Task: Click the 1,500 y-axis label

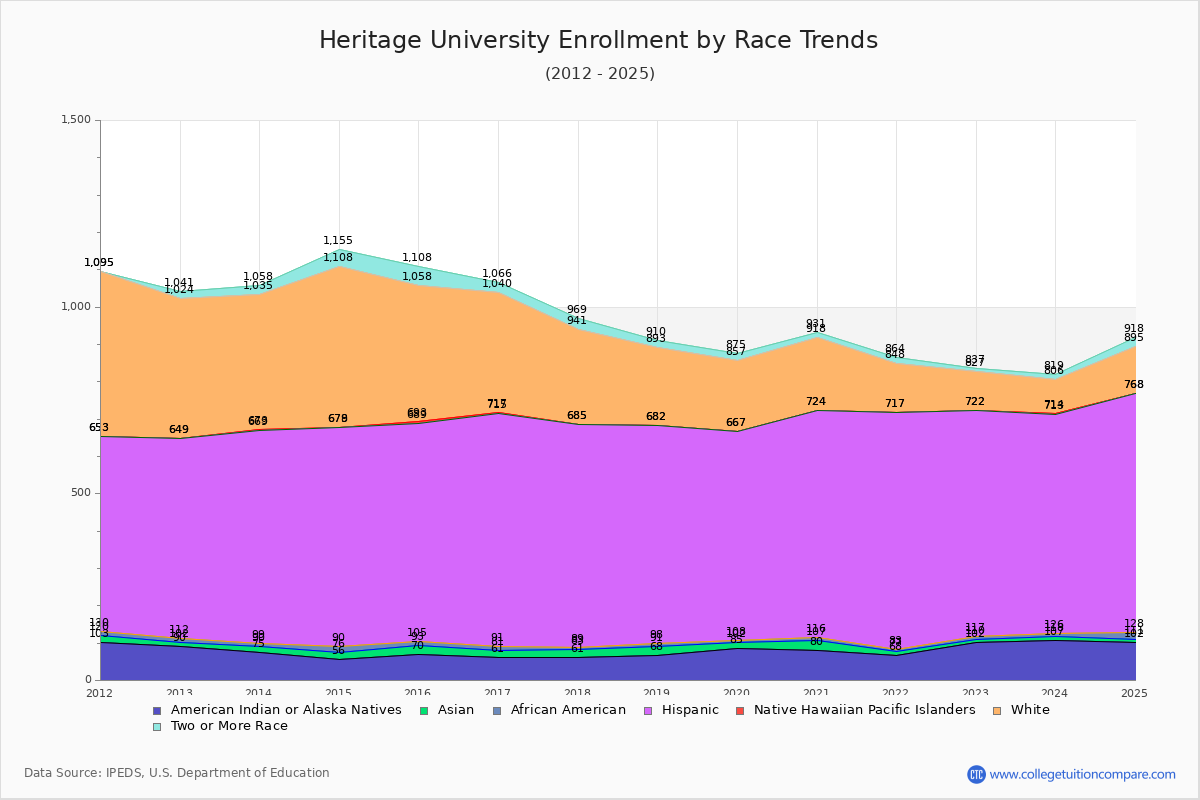Action: coord(77,120)
